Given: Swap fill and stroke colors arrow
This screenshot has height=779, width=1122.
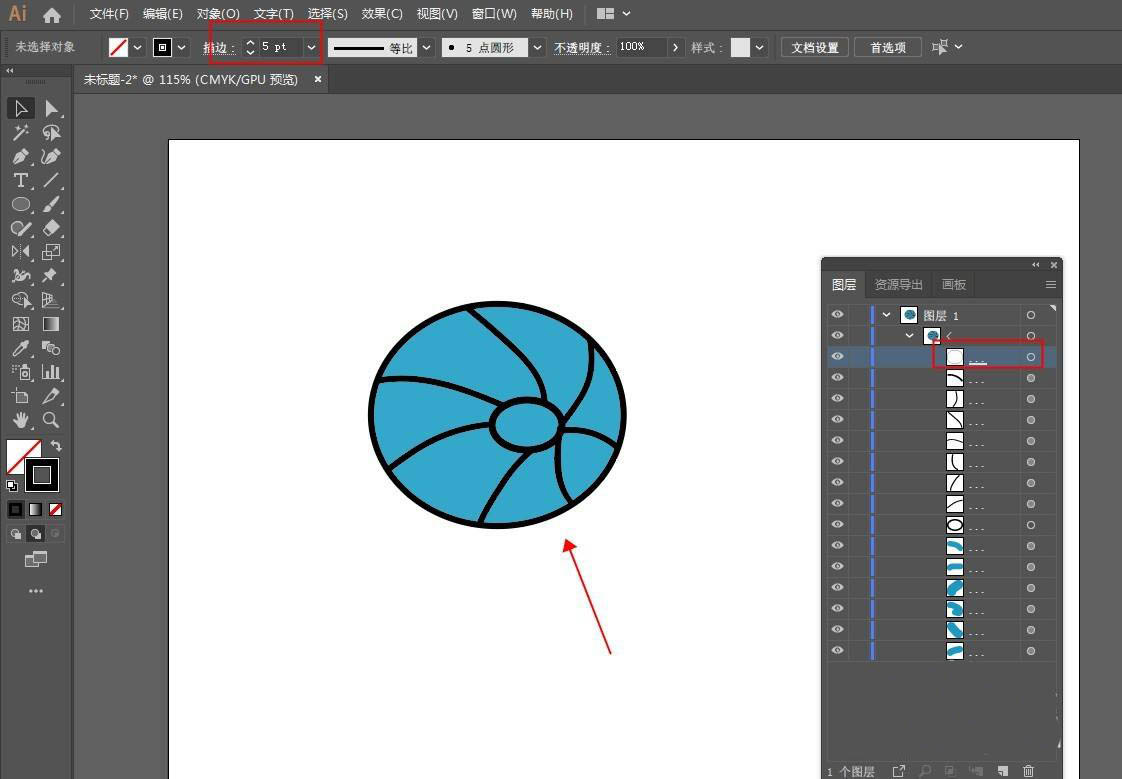Looking at the screenshot, I should click(x=56, y=446).
